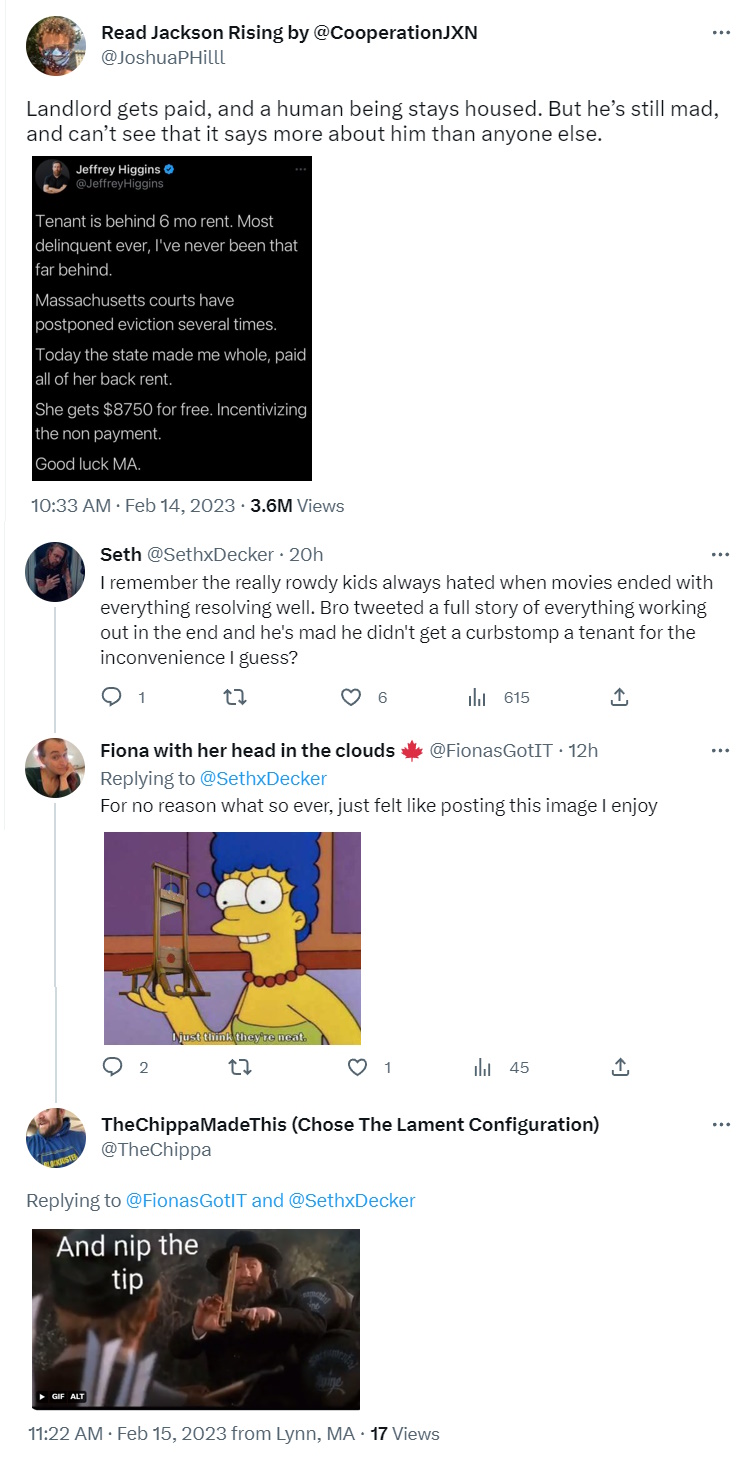Reply to Fiona's tweet
750x1470 pixels.
113,1067
